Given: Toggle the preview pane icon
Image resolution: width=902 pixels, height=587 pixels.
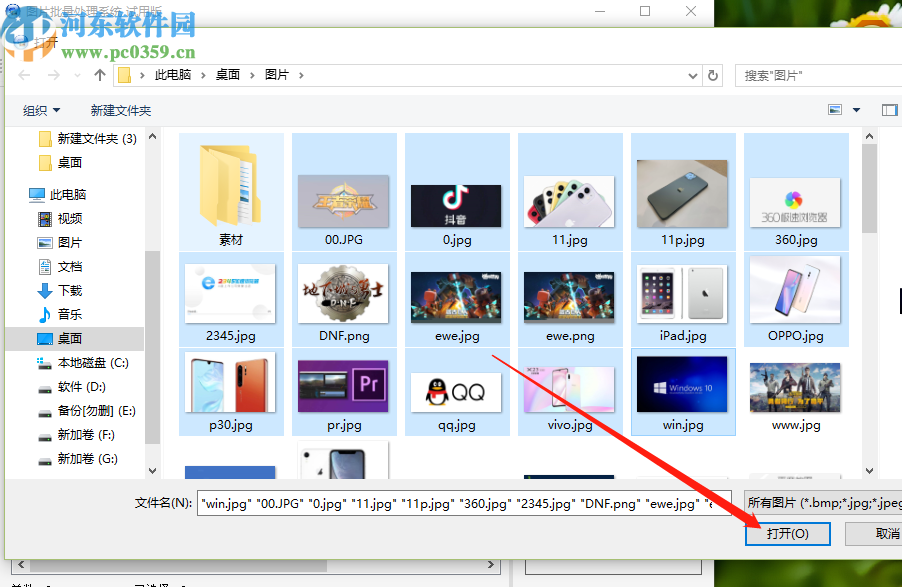Looking at the screenshot, I should 889,110.
